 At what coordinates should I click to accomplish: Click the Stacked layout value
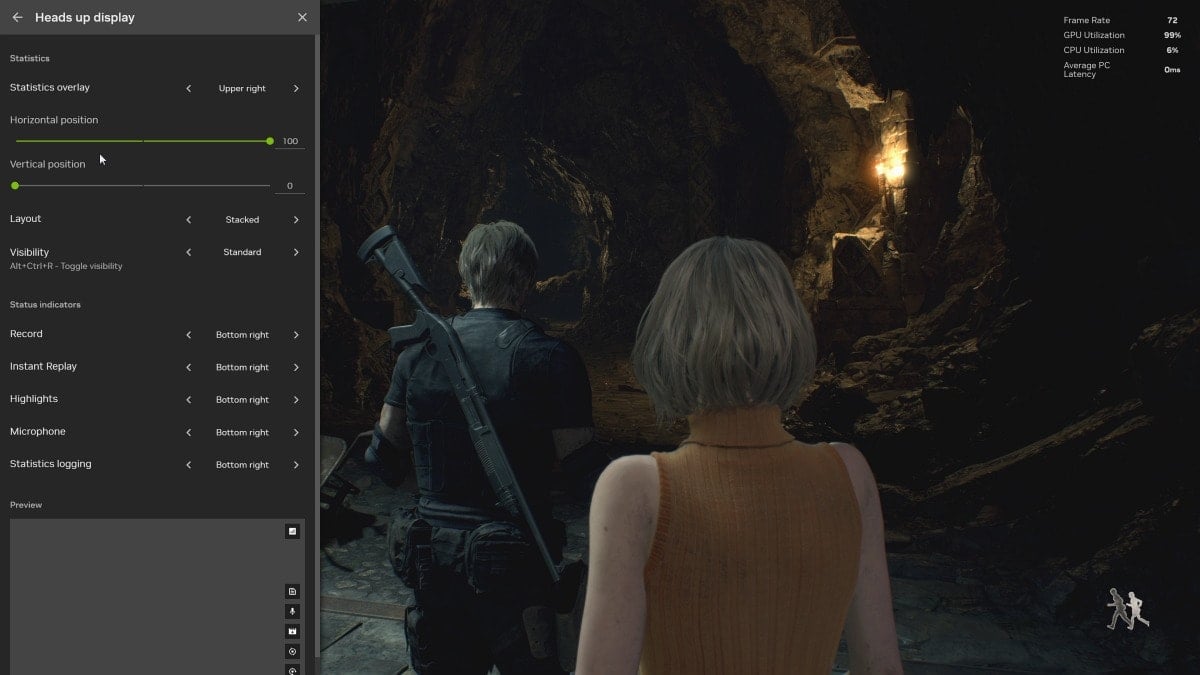242,219
